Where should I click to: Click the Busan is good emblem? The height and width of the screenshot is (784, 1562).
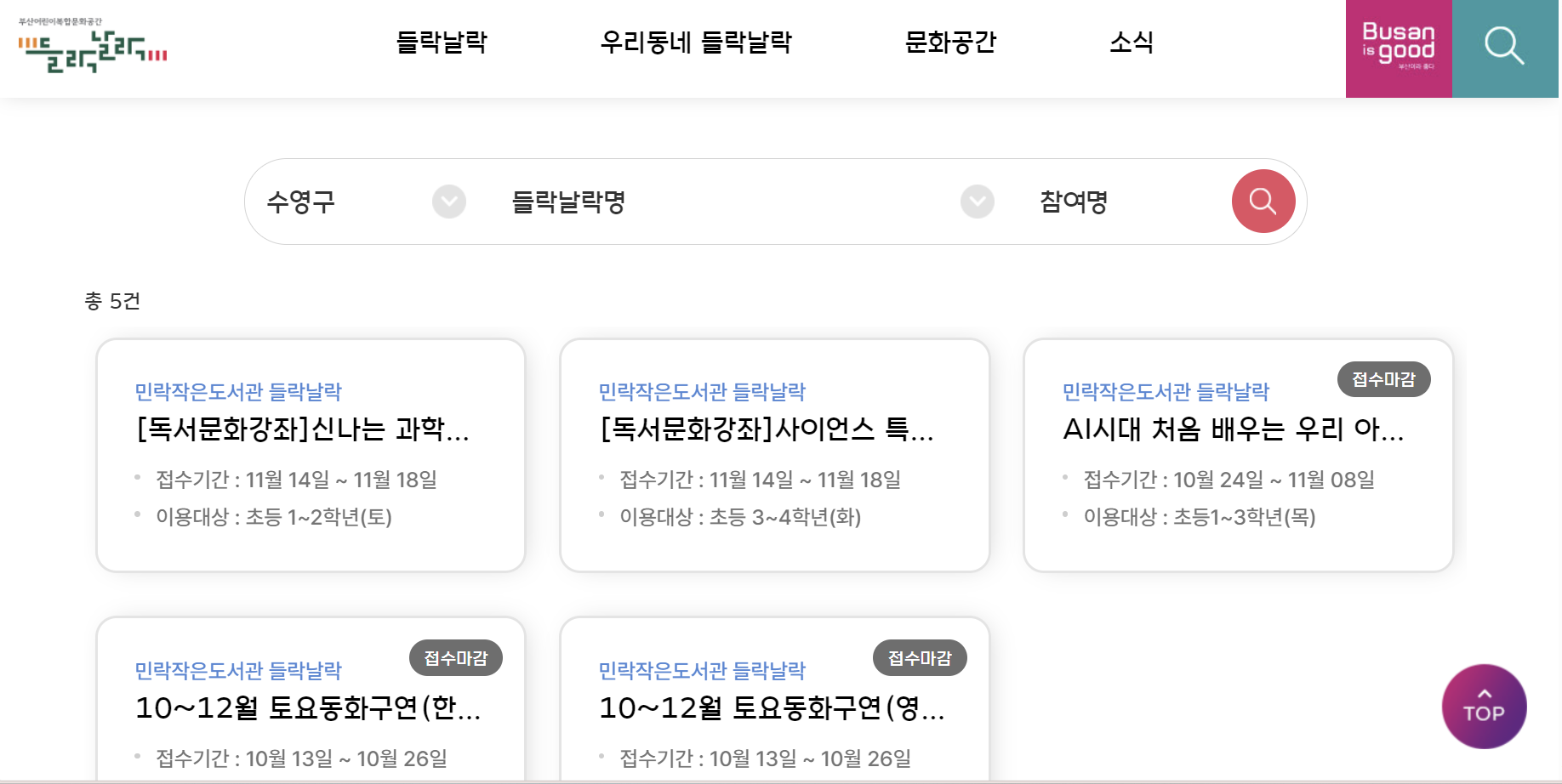(x=1398, y=47)
